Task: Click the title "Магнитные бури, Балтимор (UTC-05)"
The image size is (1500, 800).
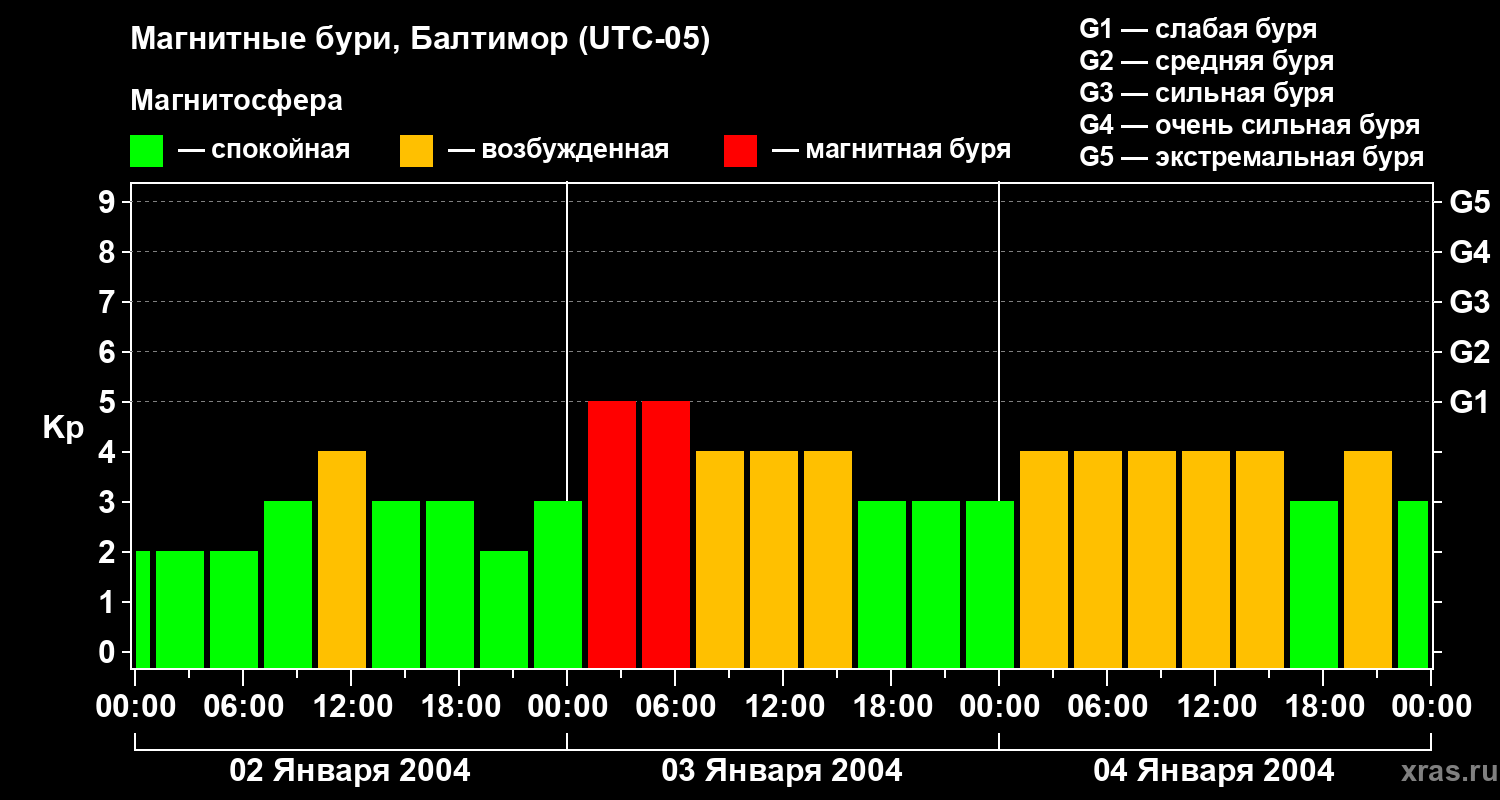Action: coord(420,40)
